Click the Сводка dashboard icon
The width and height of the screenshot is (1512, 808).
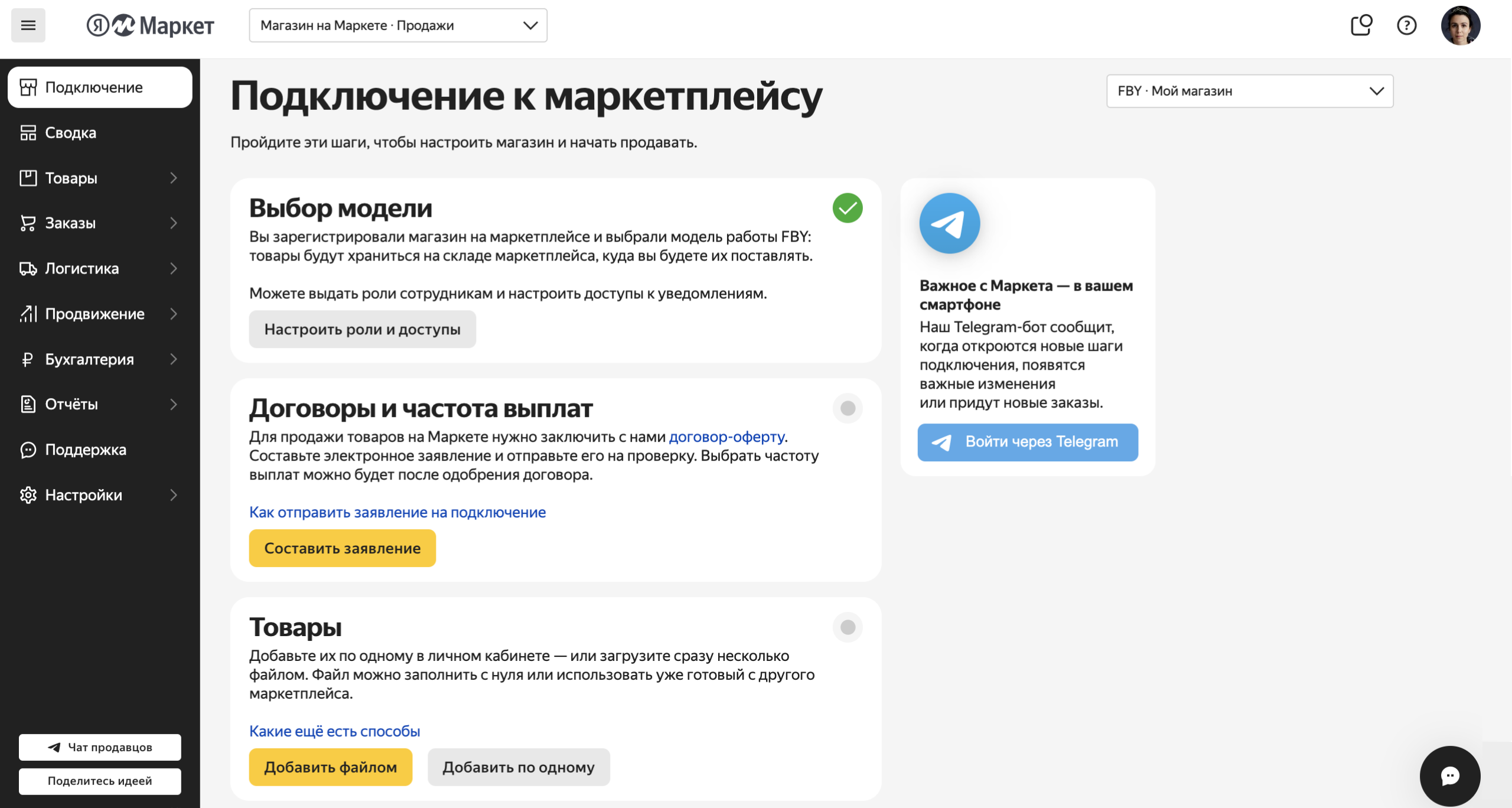(x=28, y=133)
